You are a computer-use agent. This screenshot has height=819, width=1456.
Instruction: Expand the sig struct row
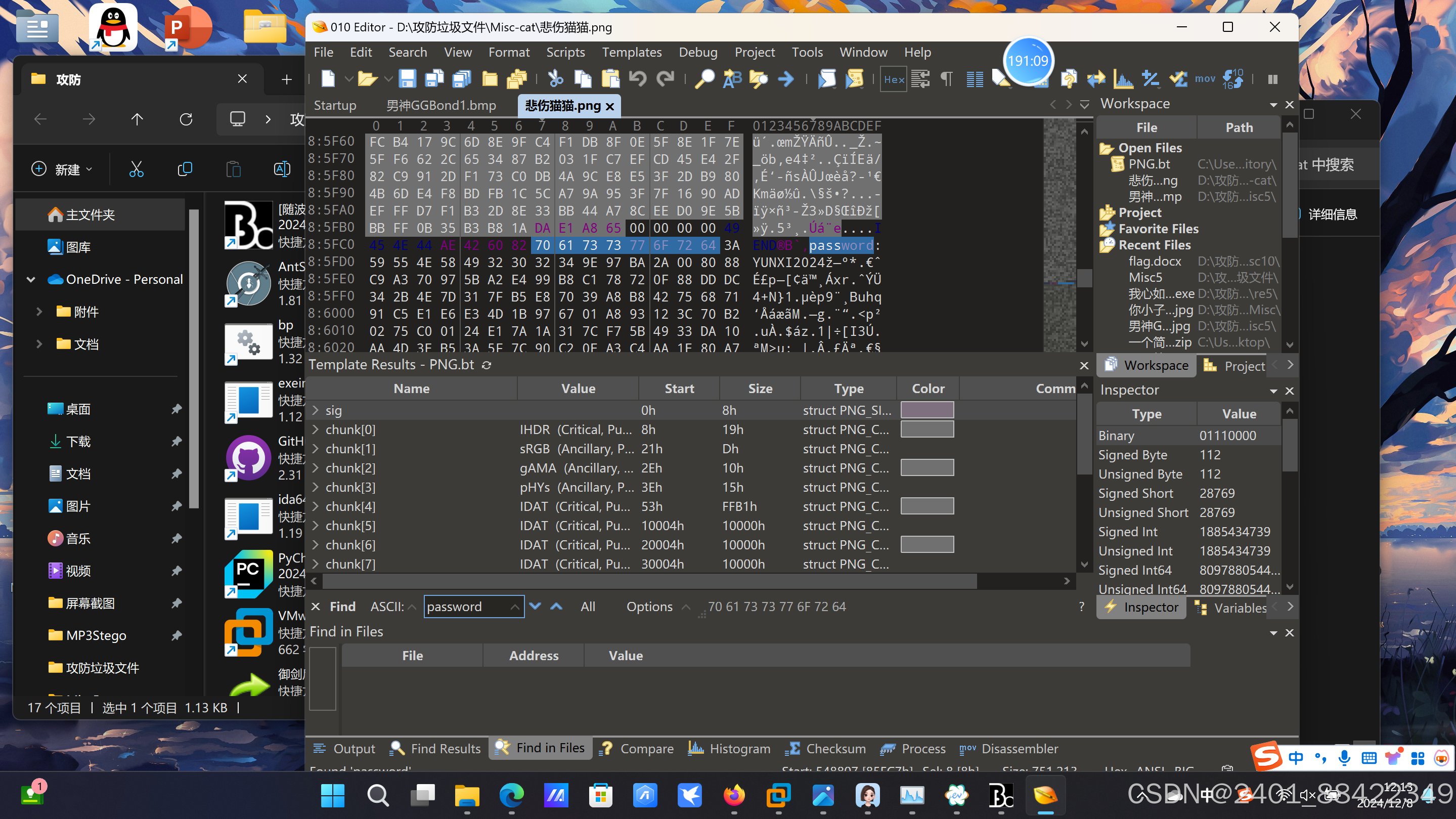click(316, 410)
